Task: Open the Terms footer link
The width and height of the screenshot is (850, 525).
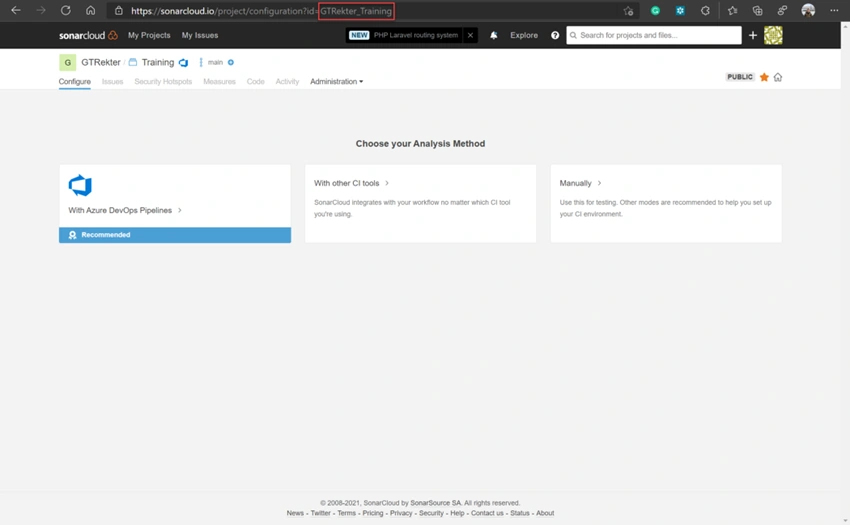Action: click(346, 513)
